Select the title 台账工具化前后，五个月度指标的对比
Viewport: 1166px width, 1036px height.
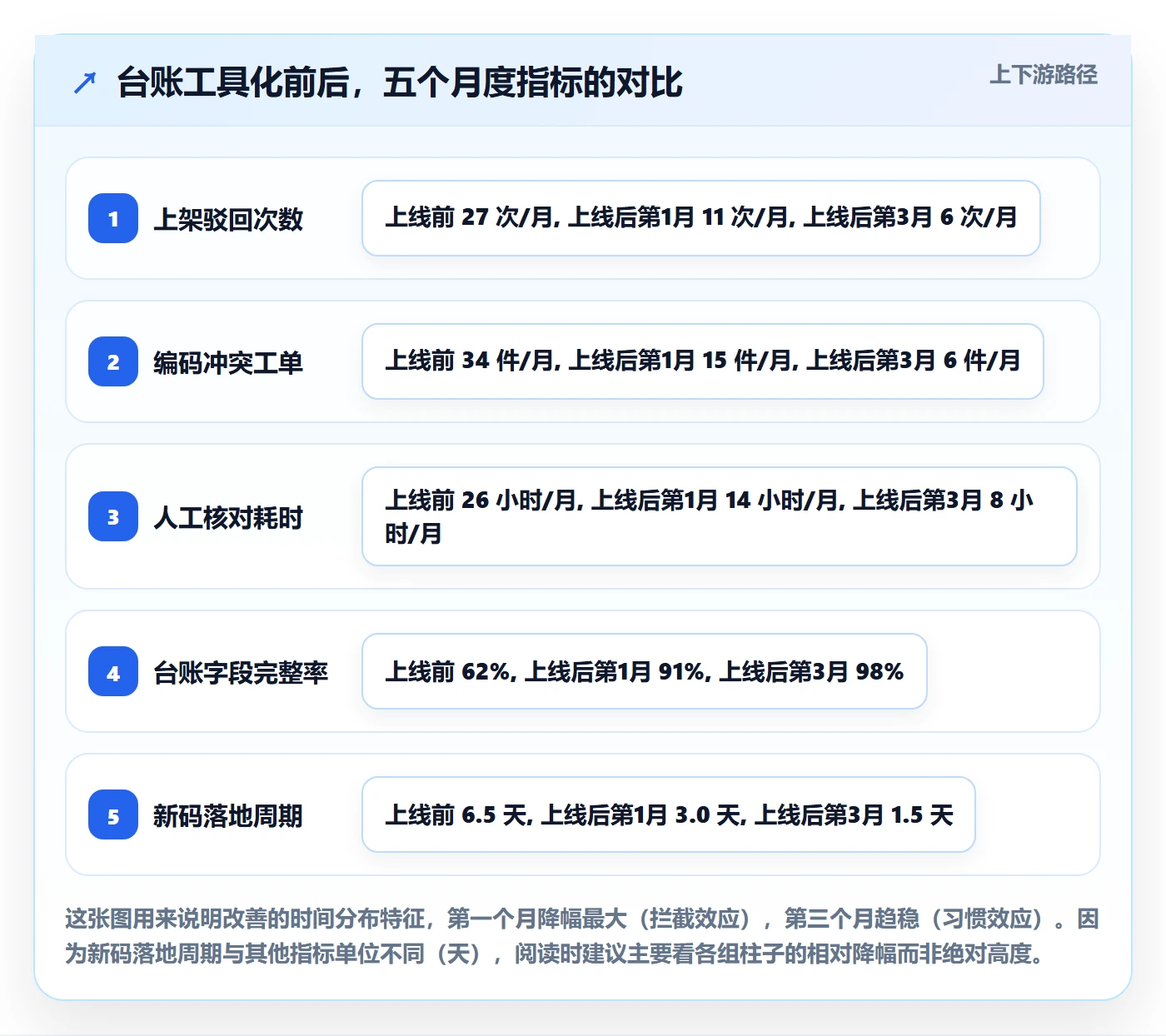(x=400, y=82)
